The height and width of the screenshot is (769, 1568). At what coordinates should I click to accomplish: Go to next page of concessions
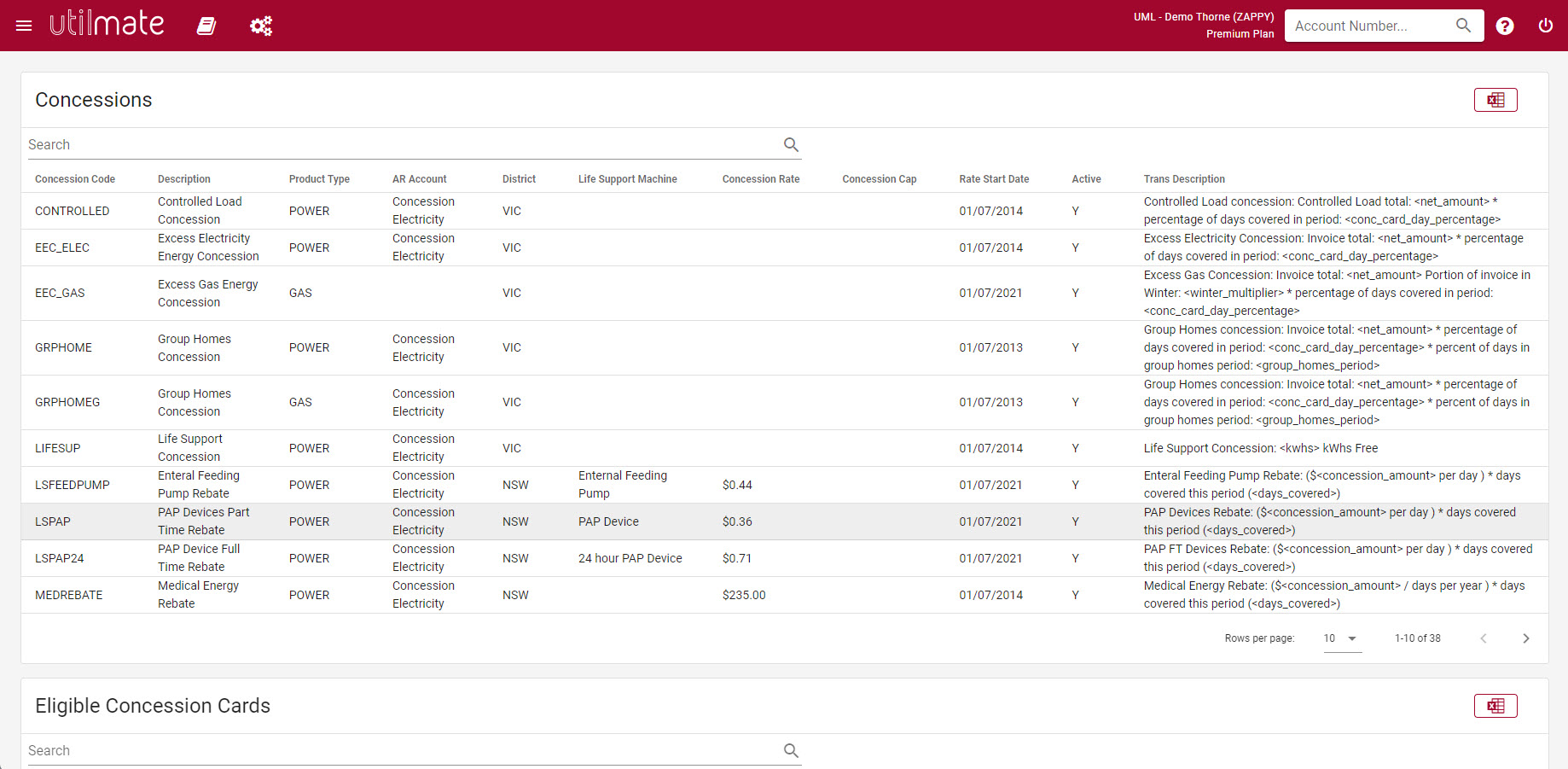point(1525,638)
